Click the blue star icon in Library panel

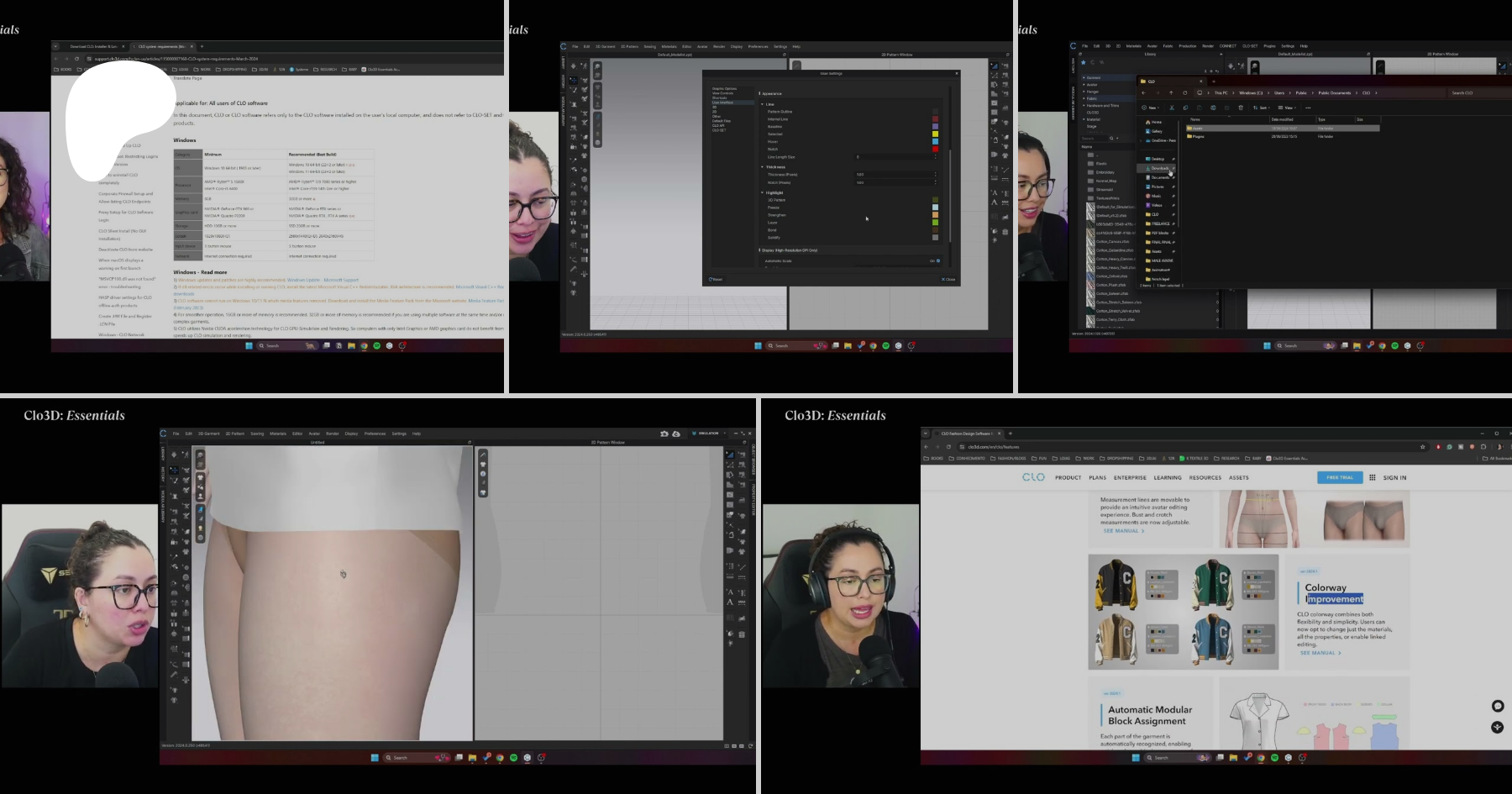point(1084,62)
